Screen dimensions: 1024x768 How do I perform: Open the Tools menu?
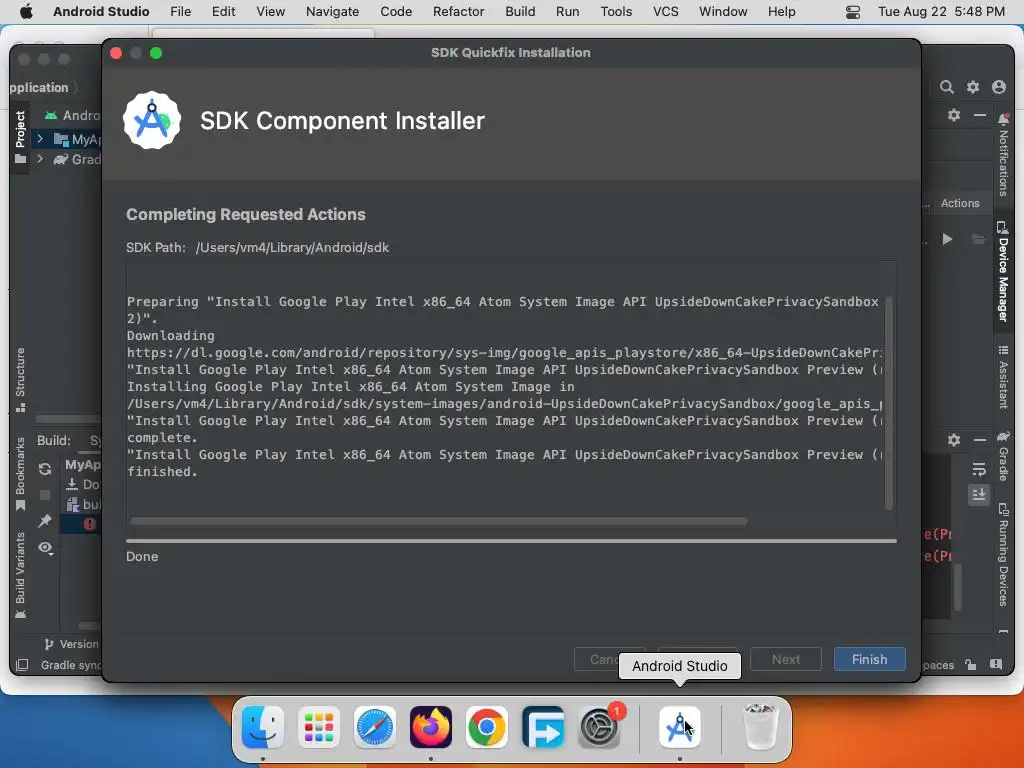616,12
